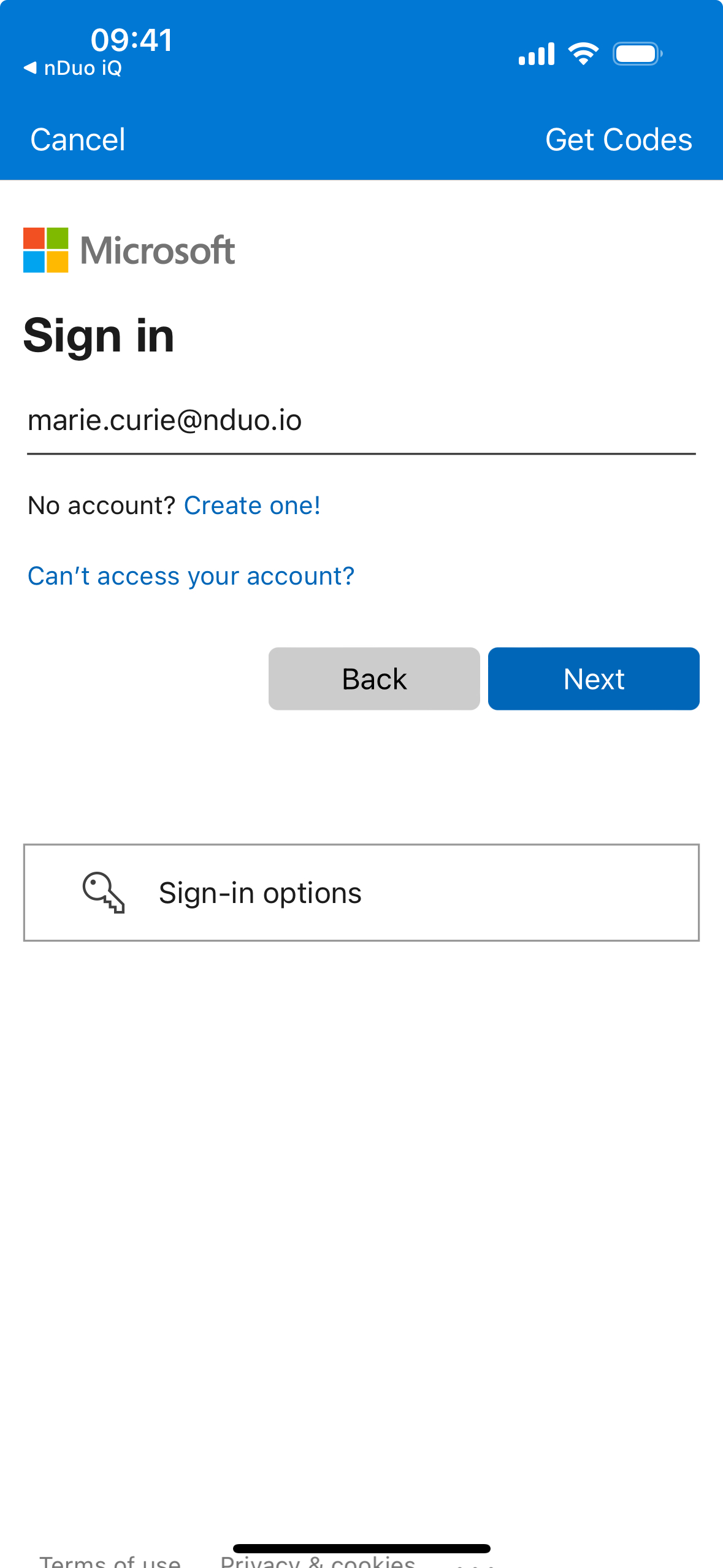Tap the back arrow to nDuo iQ
The width and height of the screenshot is (723, 1568).
point(31,68)
